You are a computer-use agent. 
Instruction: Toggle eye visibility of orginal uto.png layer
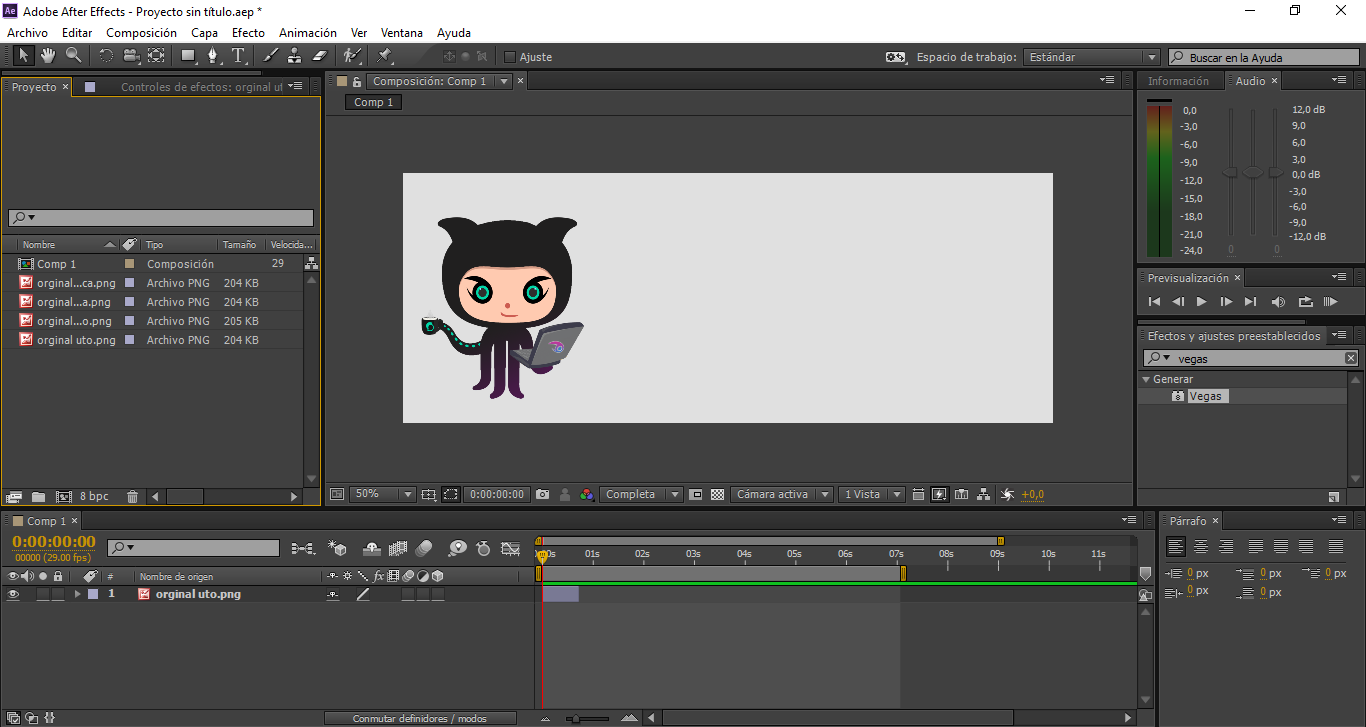(x=14, y=594)
